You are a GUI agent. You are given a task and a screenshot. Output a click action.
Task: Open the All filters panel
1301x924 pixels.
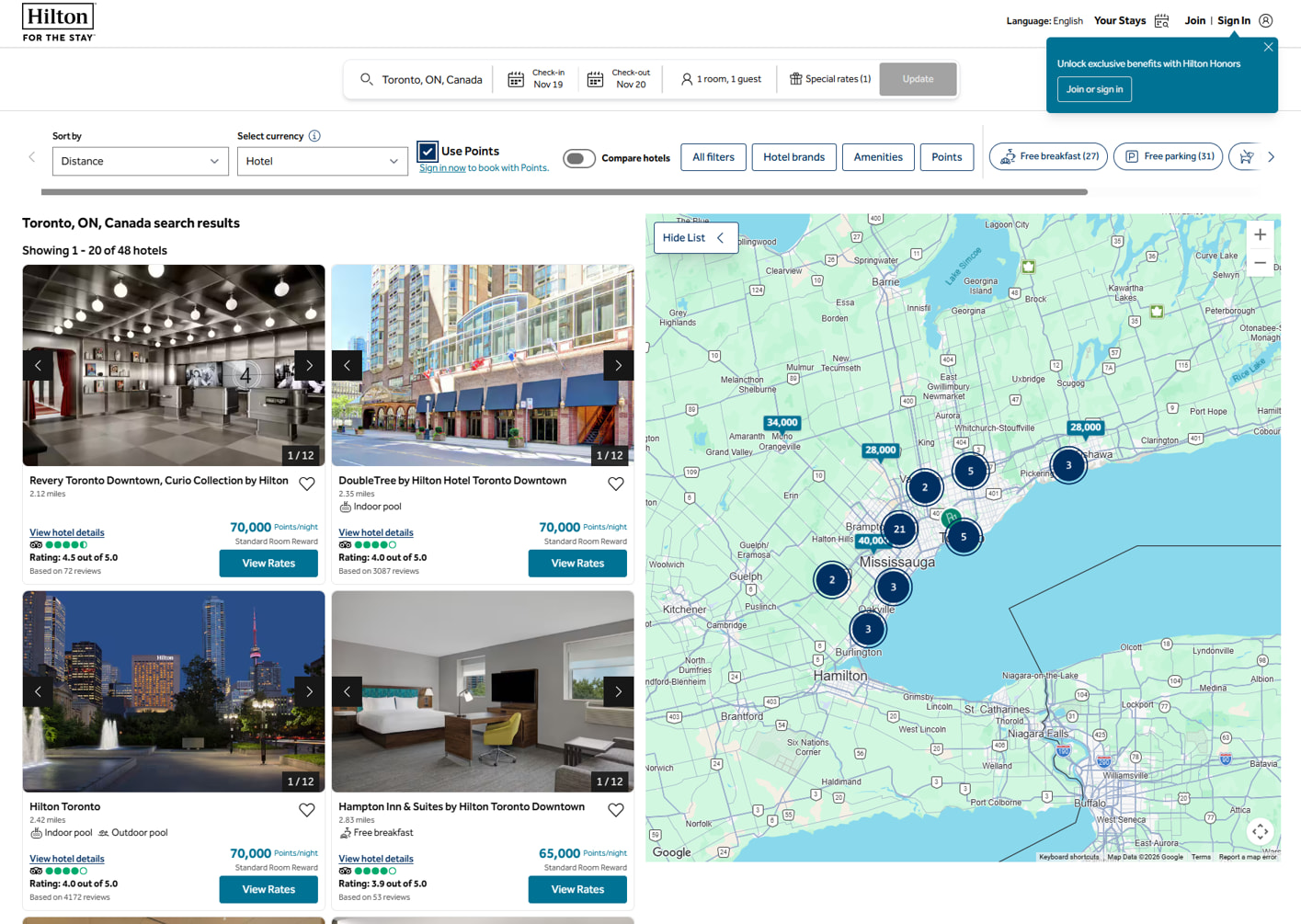[x=713, y=157]
